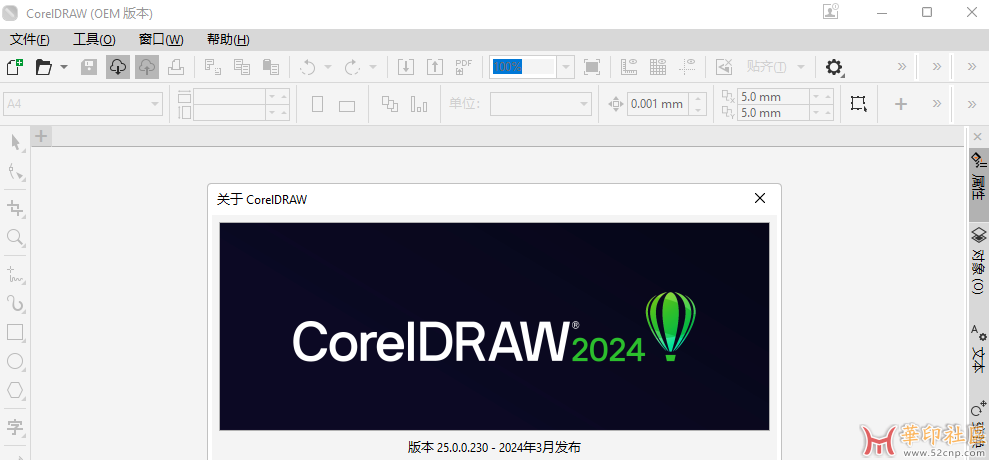
Task: Click the Copy icon in toolbar
Action: click(242, 67)
